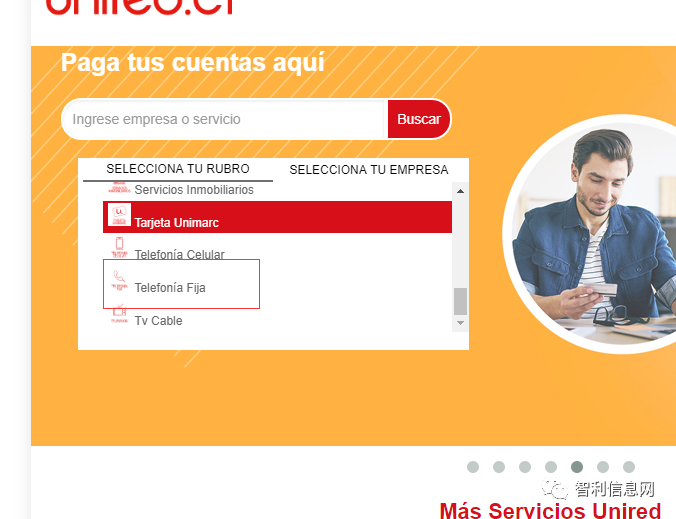Click the list scrollbar up arrow
The height and width of the screenshot is (519, 676).
(460, 191)
